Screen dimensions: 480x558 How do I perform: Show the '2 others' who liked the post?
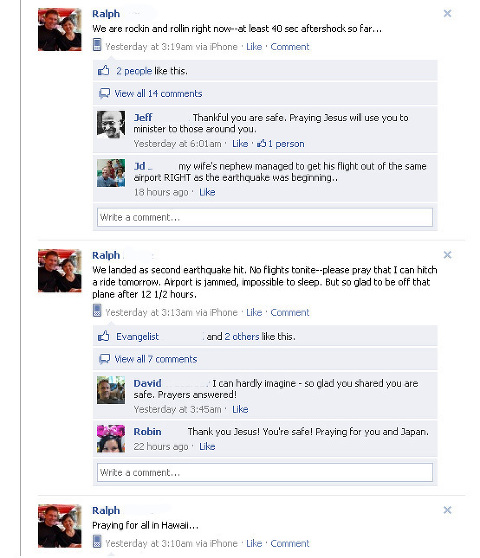point(242,336)
